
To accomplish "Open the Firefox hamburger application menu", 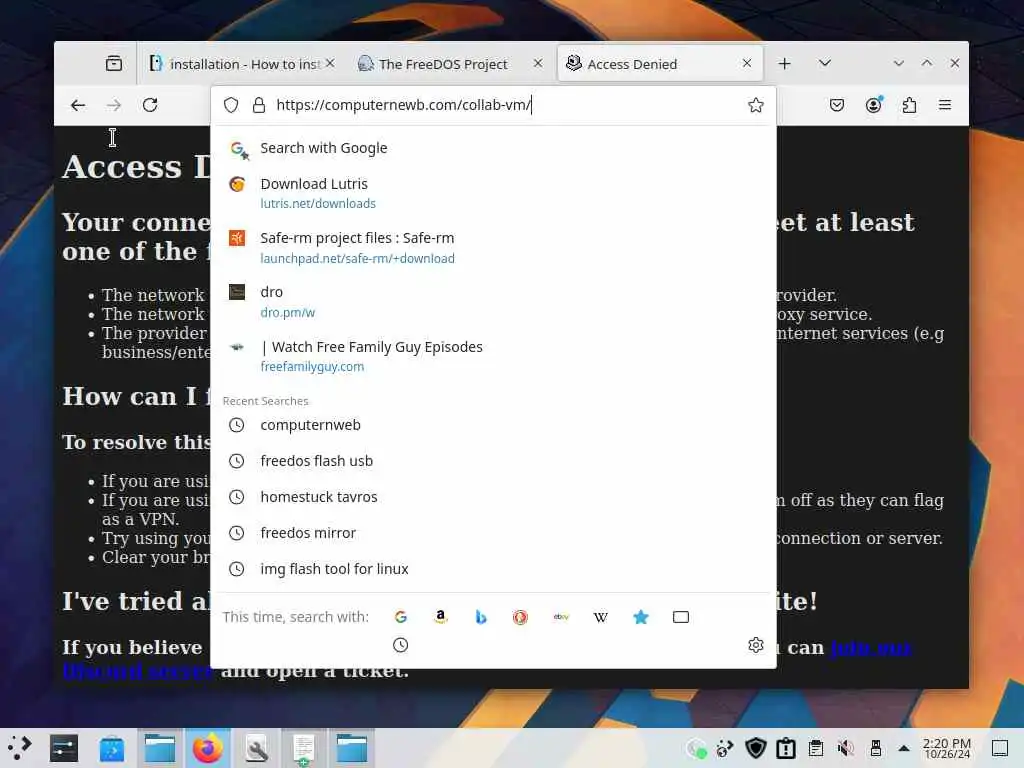I will tap(944, 105).
